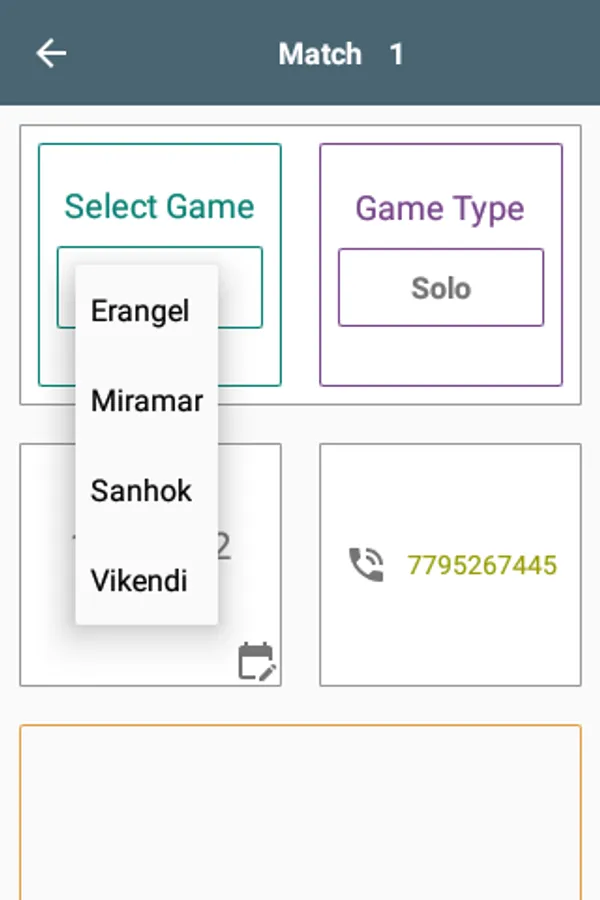The height and width of the screenshot is (900, 600).
Task: Click the Select Game heading
Action: (160, 207)
